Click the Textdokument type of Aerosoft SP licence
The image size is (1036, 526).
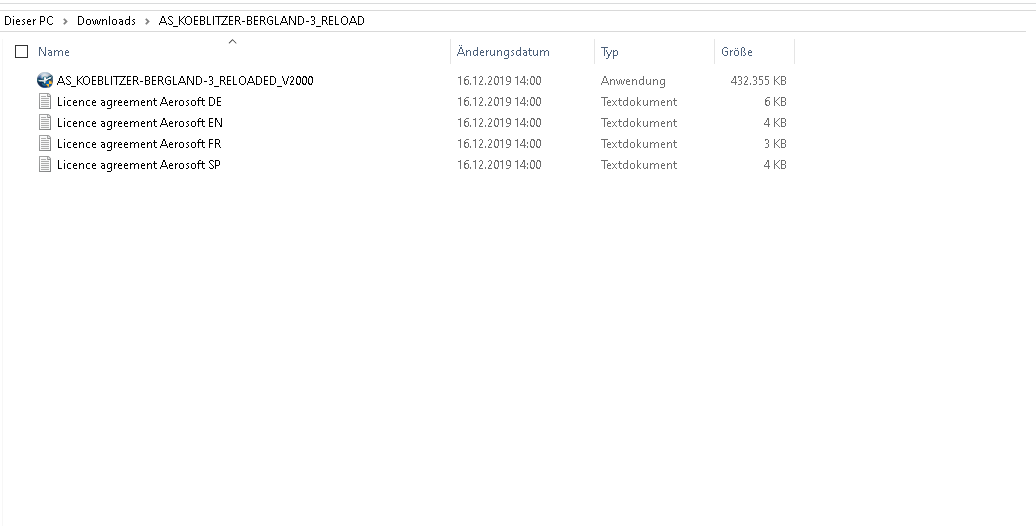639,165
